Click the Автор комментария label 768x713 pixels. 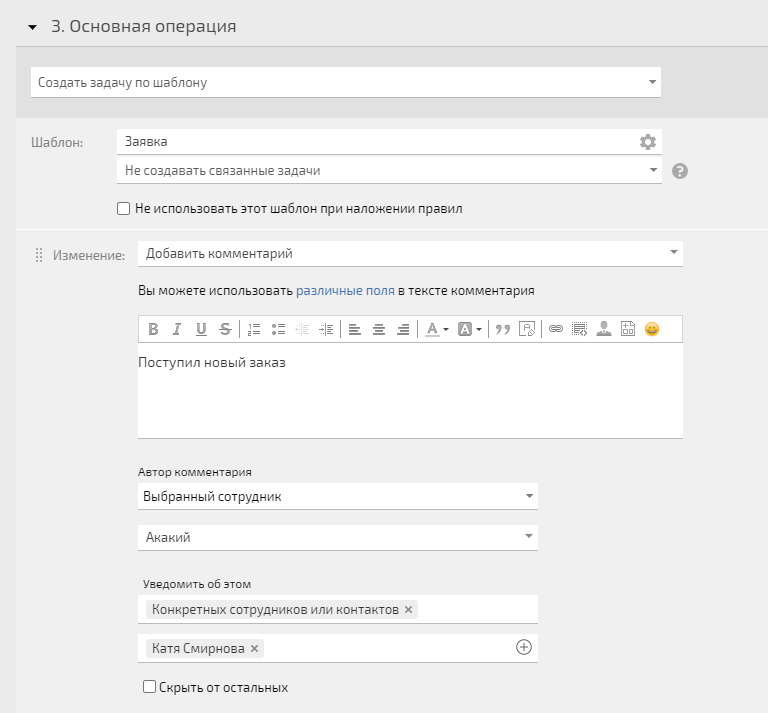[195, 472]
